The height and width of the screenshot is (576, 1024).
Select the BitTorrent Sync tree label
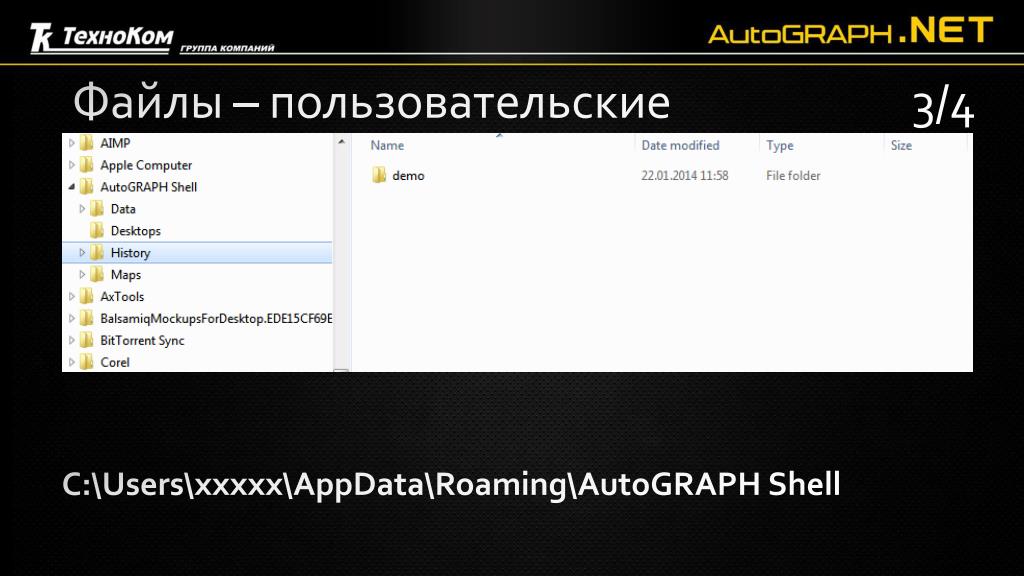click(142, 340)
